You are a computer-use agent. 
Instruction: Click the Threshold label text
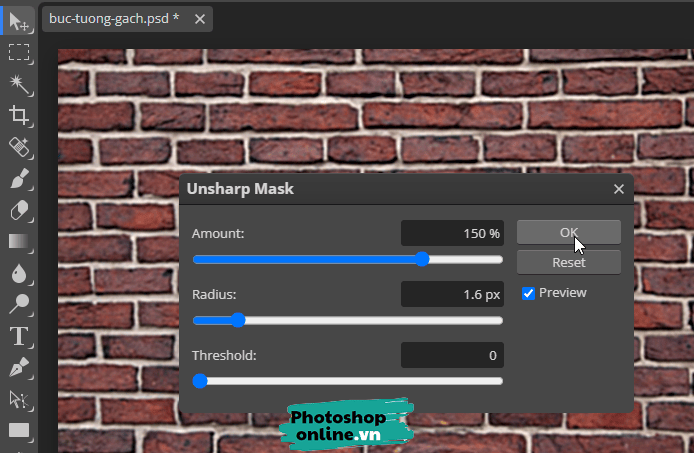(224, 356)
